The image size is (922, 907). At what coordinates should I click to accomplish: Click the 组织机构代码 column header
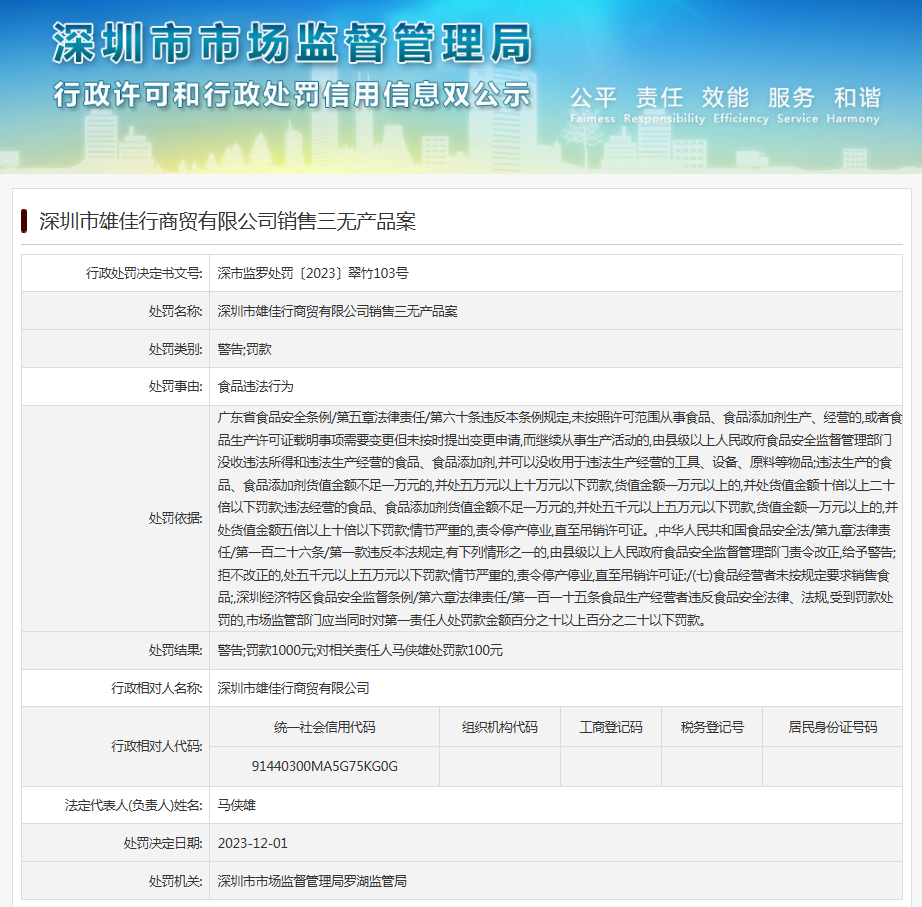(x=500, y=728)
